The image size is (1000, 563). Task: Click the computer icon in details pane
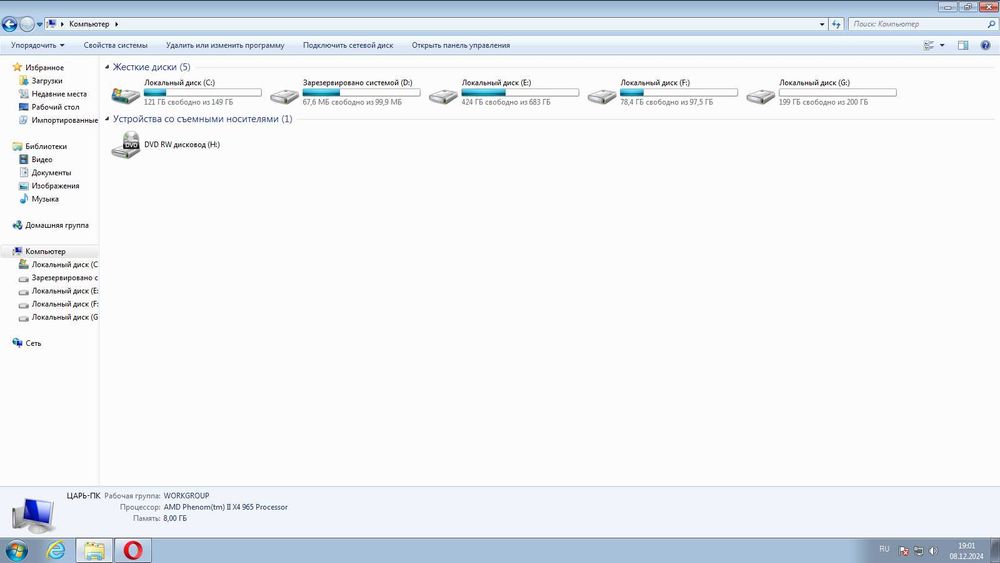[x=33, y=514]
